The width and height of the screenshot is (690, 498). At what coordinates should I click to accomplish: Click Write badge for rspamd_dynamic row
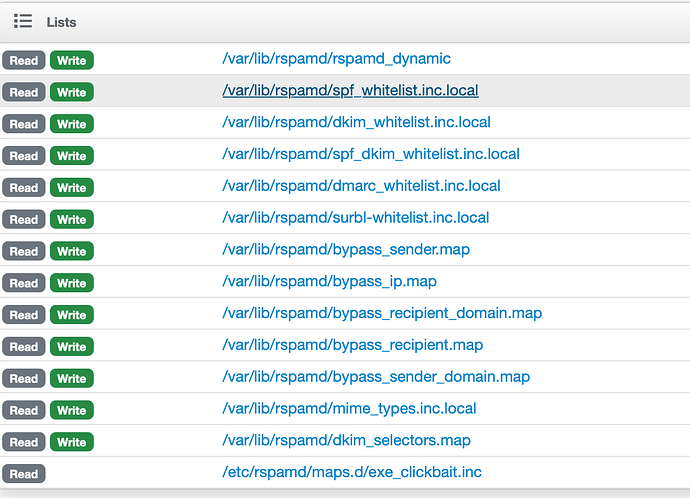coord(71,60)
